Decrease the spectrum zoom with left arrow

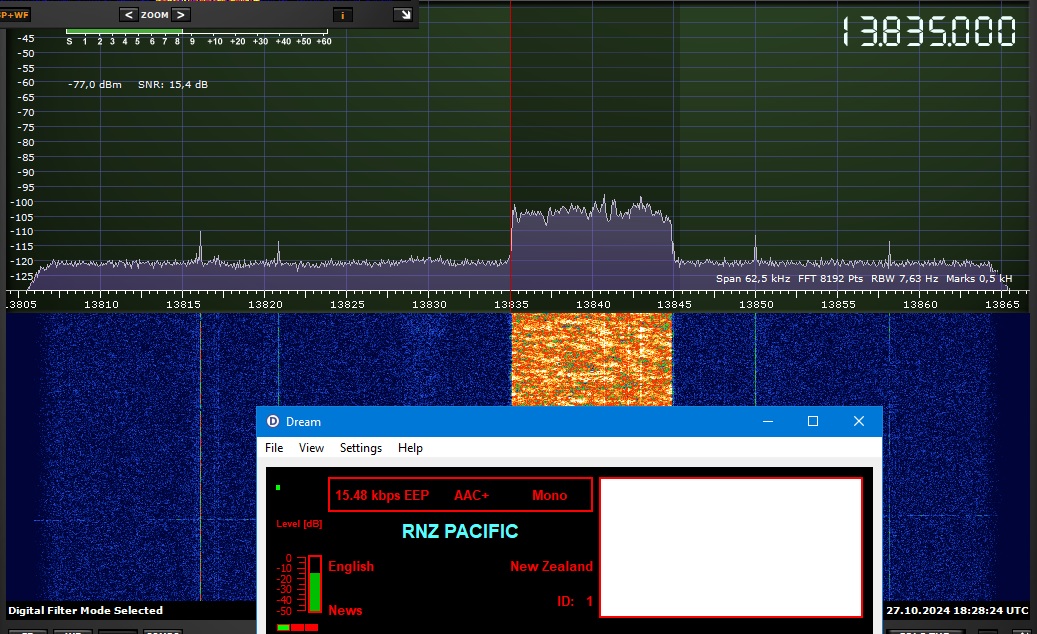click(x=128, y=15)
